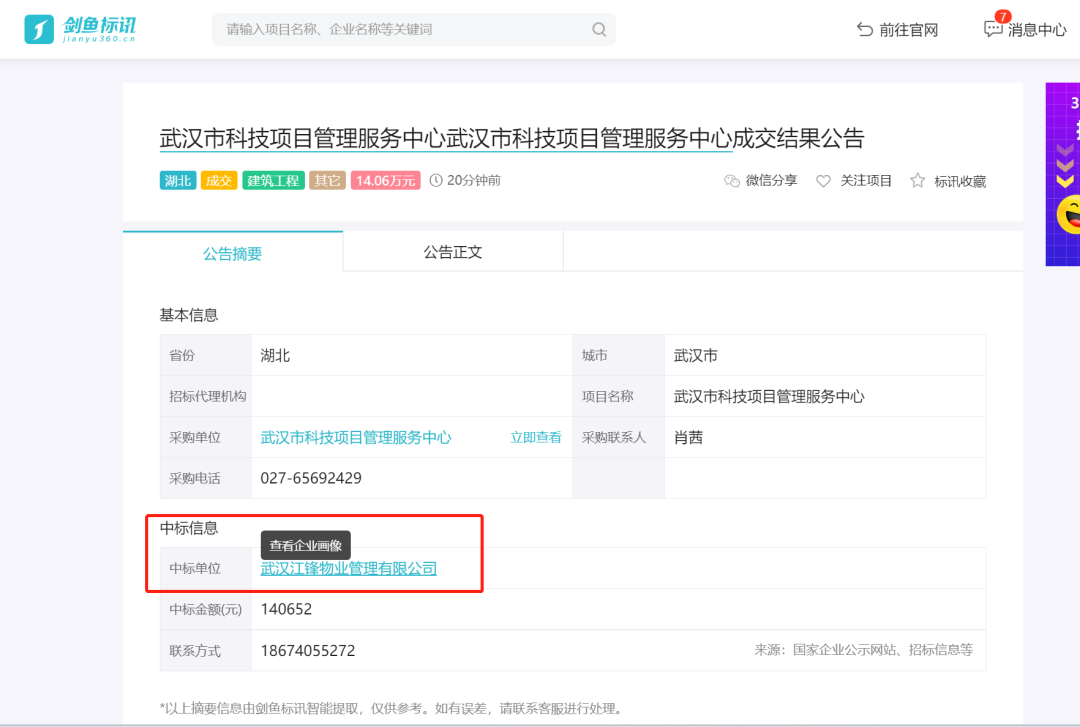
Task: Switch to the 公告正文 tab
Action: 452,252
